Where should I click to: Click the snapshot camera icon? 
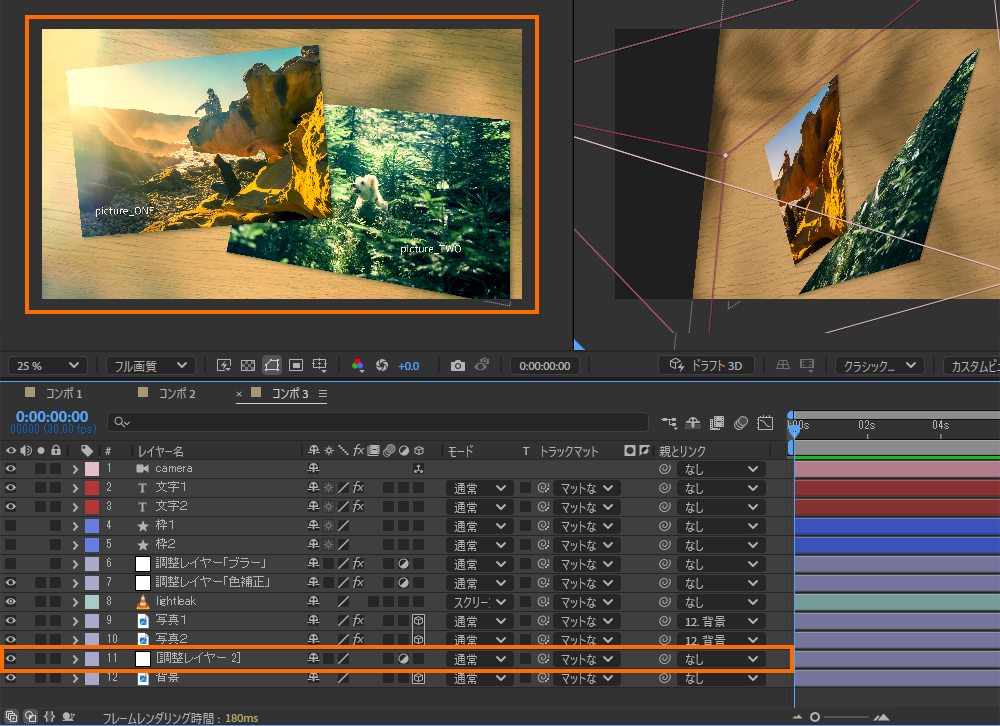tap(457, 366)
